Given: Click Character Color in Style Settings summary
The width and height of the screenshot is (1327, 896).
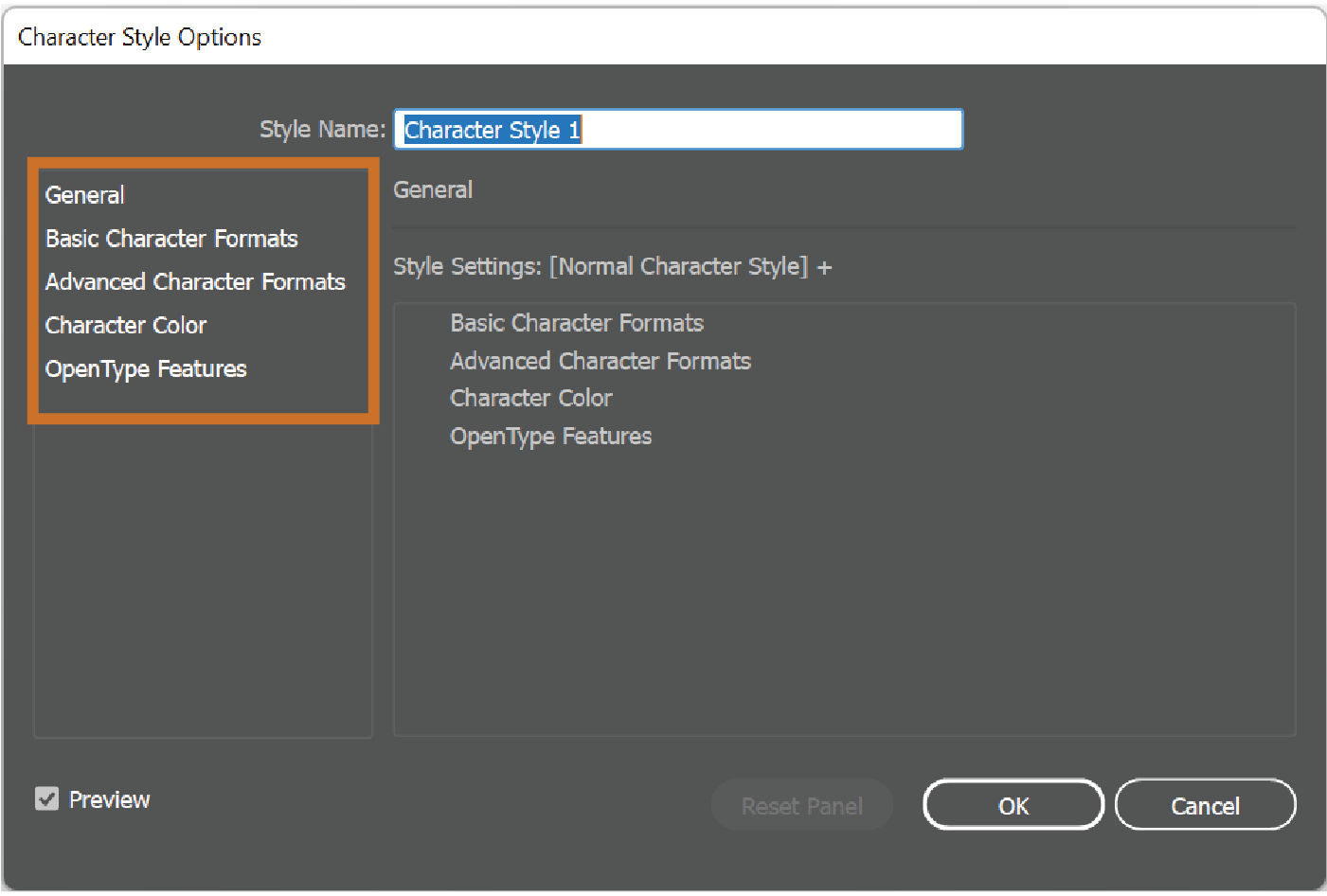Looking at the screenshot, I should click(x=530, y=398).
